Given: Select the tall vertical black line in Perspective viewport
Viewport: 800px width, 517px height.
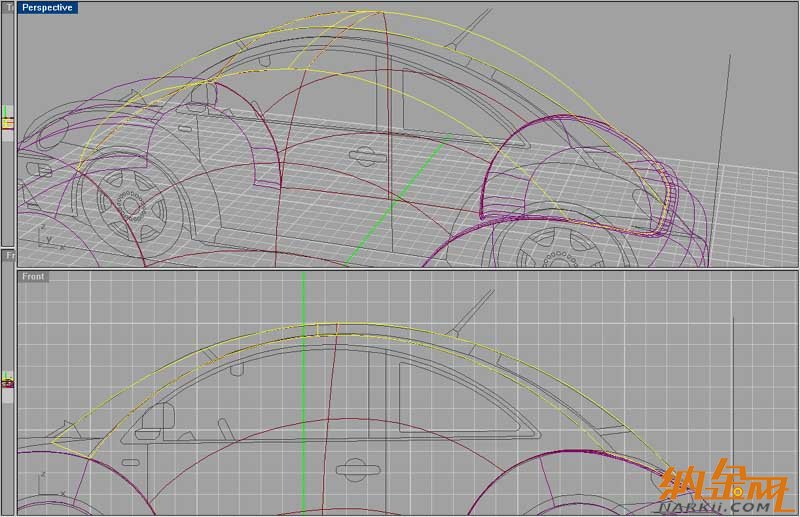Looking at the screenshot, I should [721, 161].
